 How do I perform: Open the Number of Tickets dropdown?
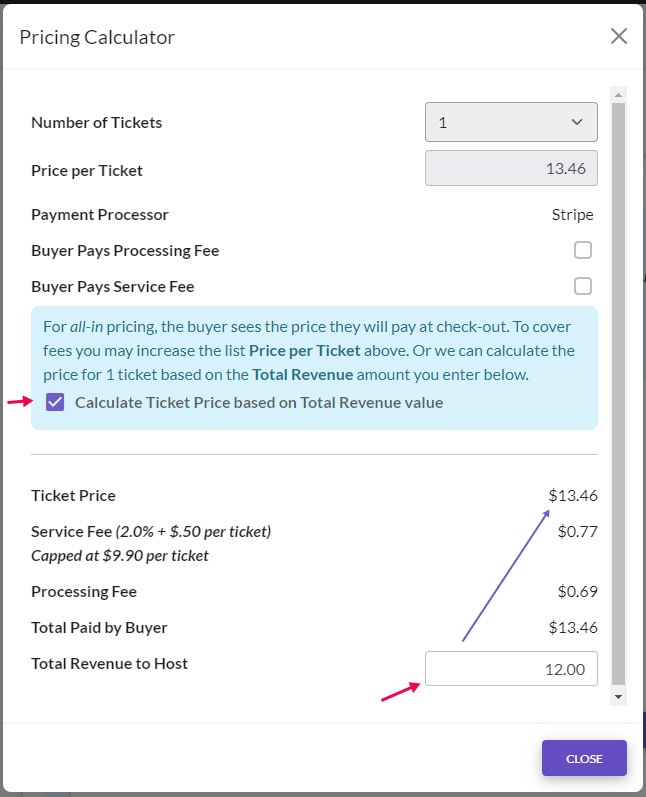[511, 122]
